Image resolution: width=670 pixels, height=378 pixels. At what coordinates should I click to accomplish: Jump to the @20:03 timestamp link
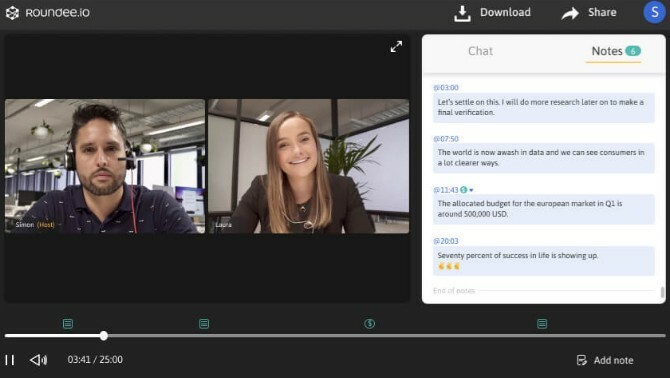[x=446, y=241]
